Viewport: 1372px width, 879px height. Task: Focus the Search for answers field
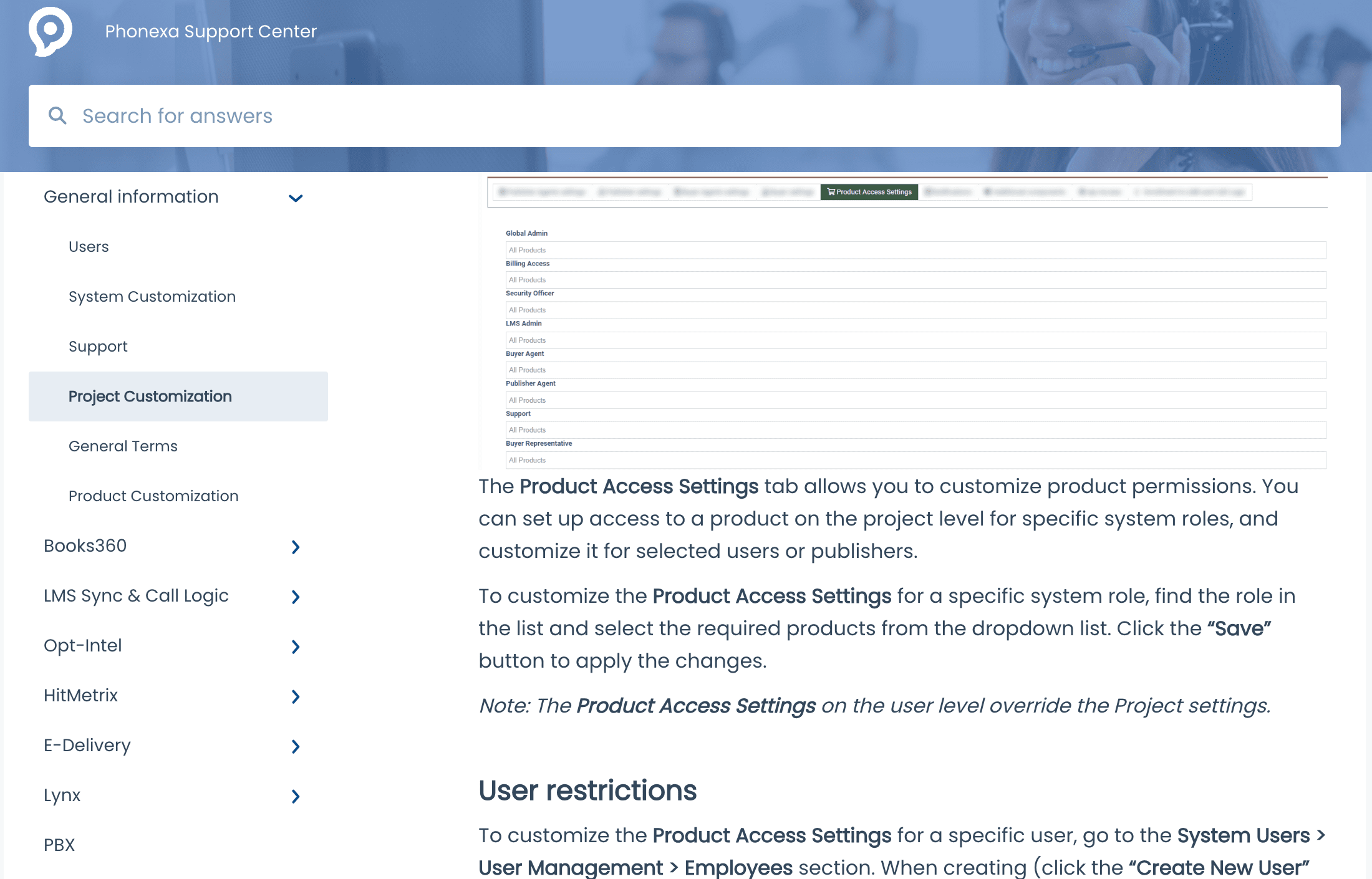pos(684,116)
